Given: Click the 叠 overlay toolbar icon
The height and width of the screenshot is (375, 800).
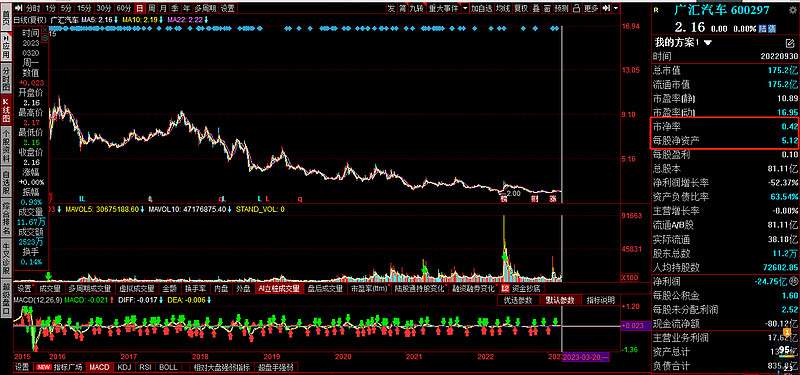Looking at the screenshot, I should coord(536,8).
